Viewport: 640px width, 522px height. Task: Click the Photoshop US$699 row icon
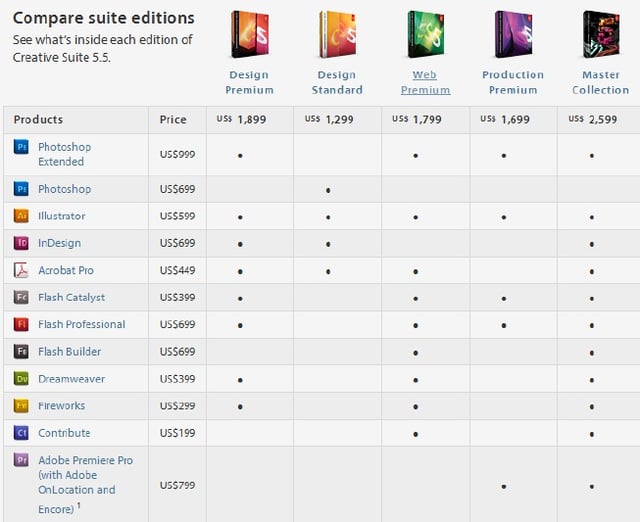tap(21, 189)
